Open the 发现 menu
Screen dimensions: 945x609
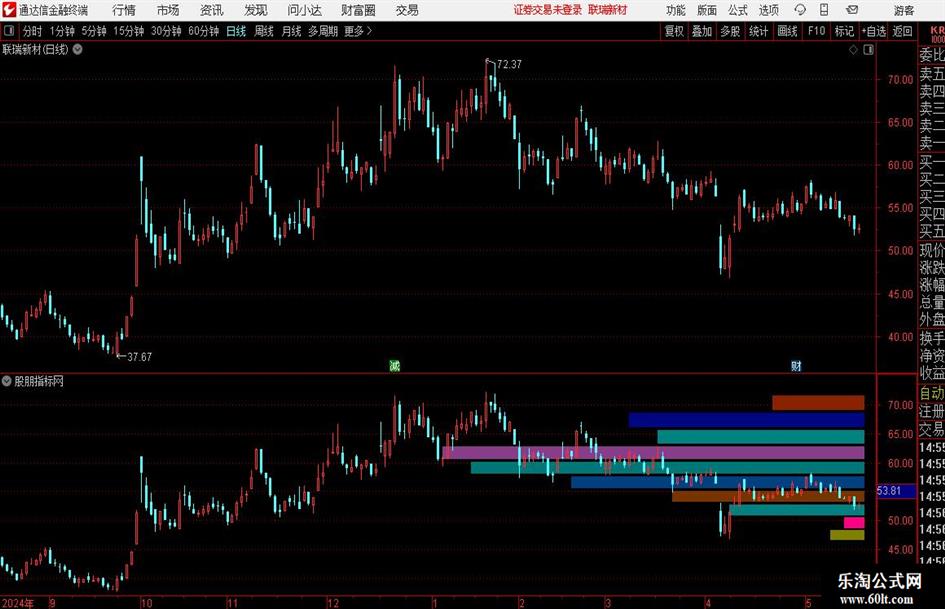[256, 10]
